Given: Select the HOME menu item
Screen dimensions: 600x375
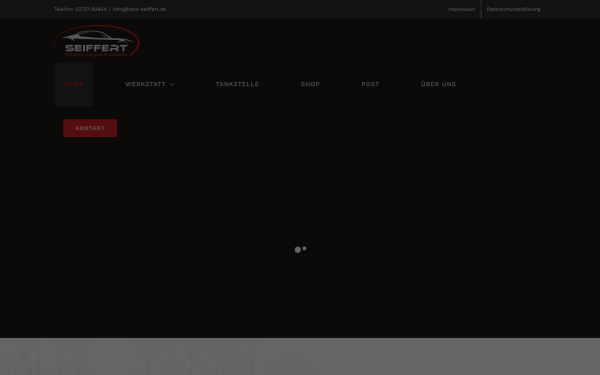Looking at the screenshot, I should [73, 84].
